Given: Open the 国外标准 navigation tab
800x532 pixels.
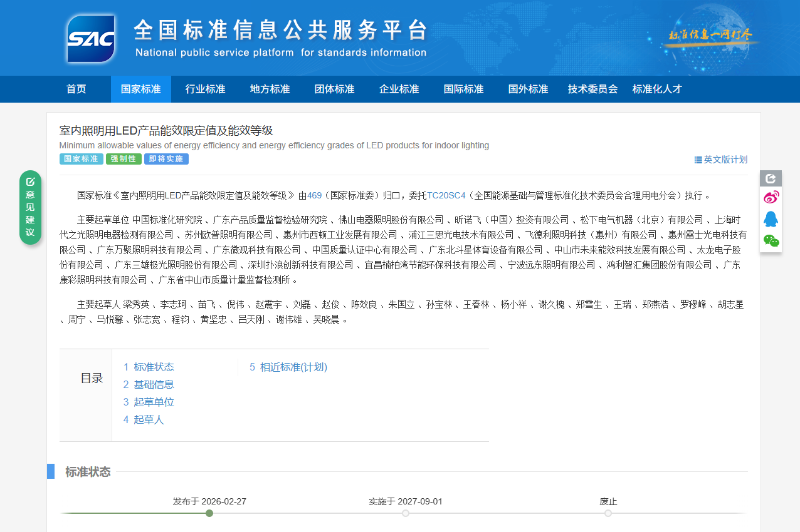Looking at the screenshot, I should [x=528, y=89].
